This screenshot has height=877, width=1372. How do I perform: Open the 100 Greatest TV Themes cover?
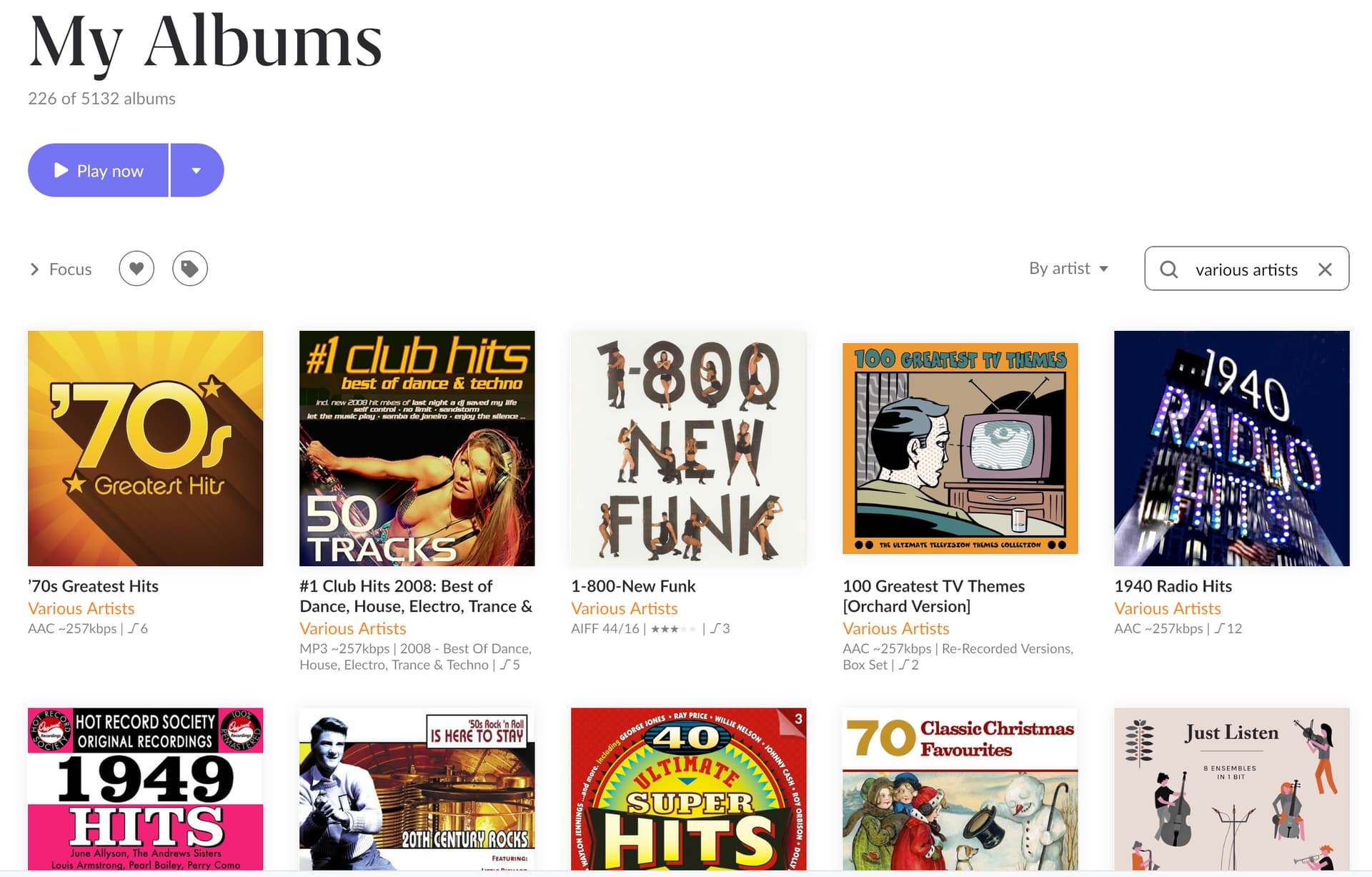(960, 448)
